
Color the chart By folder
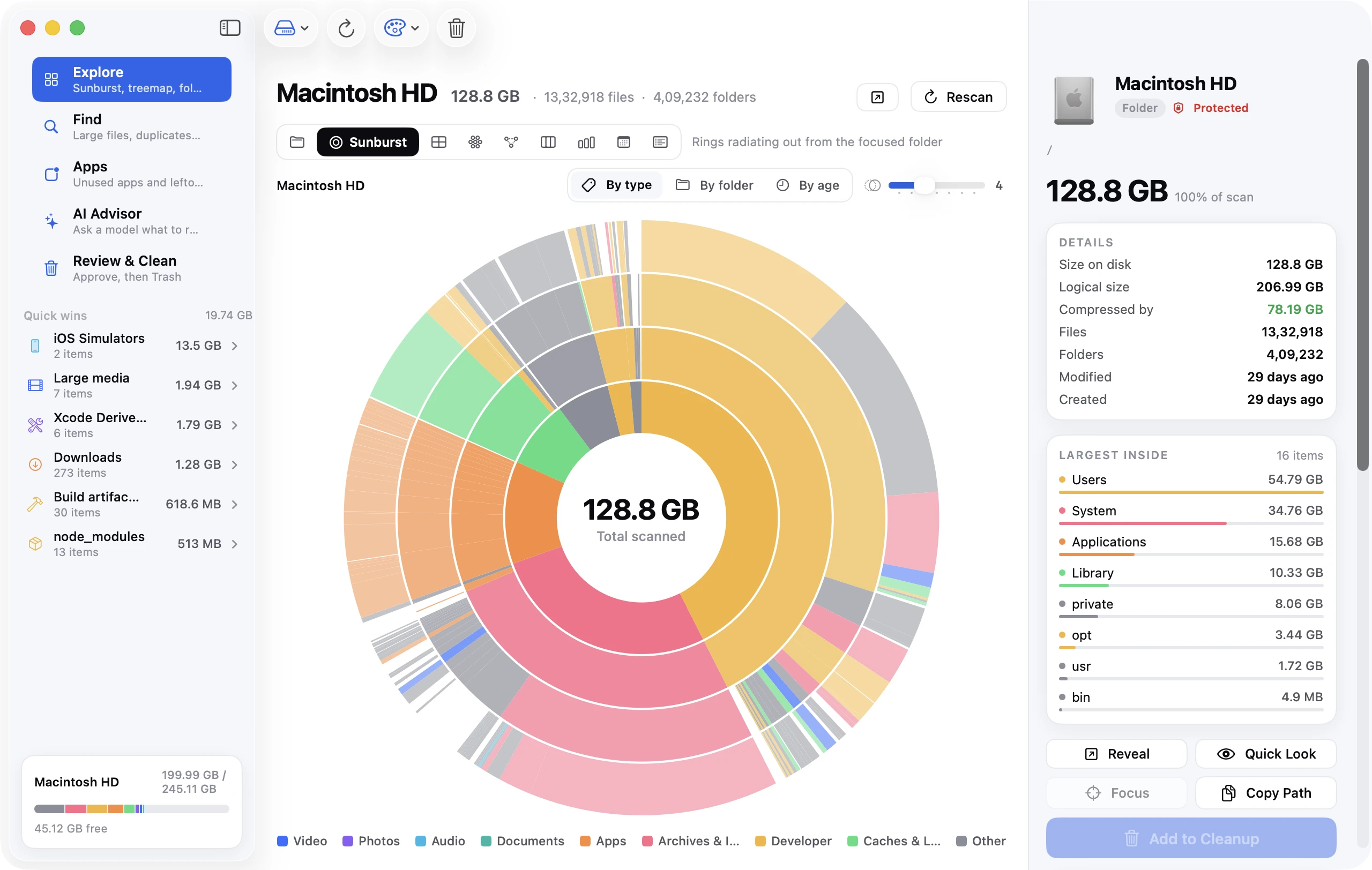[x=714, y=185]
